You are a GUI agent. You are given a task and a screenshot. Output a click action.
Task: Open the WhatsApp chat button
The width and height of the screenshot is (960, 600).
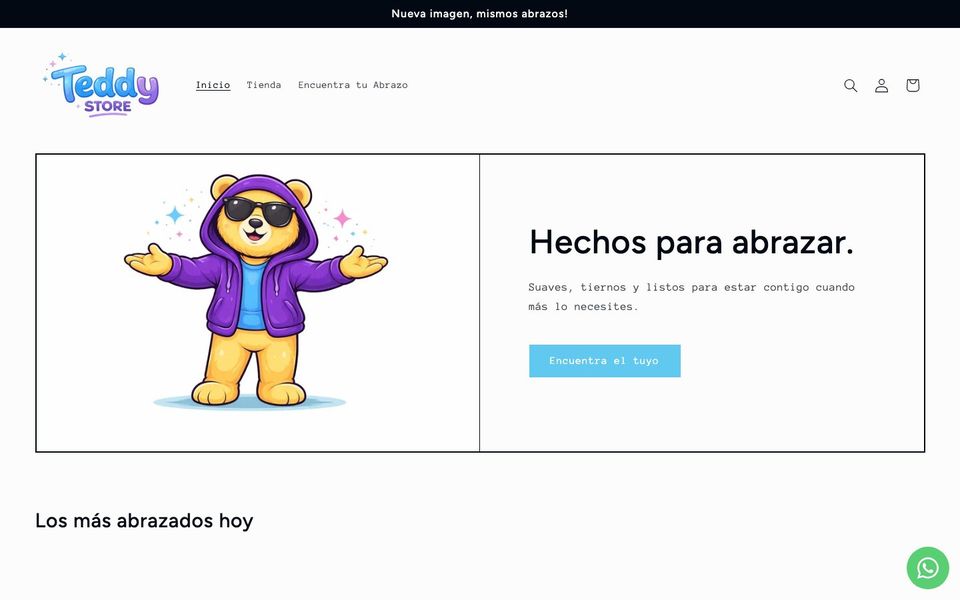click(x=928, y=568)
